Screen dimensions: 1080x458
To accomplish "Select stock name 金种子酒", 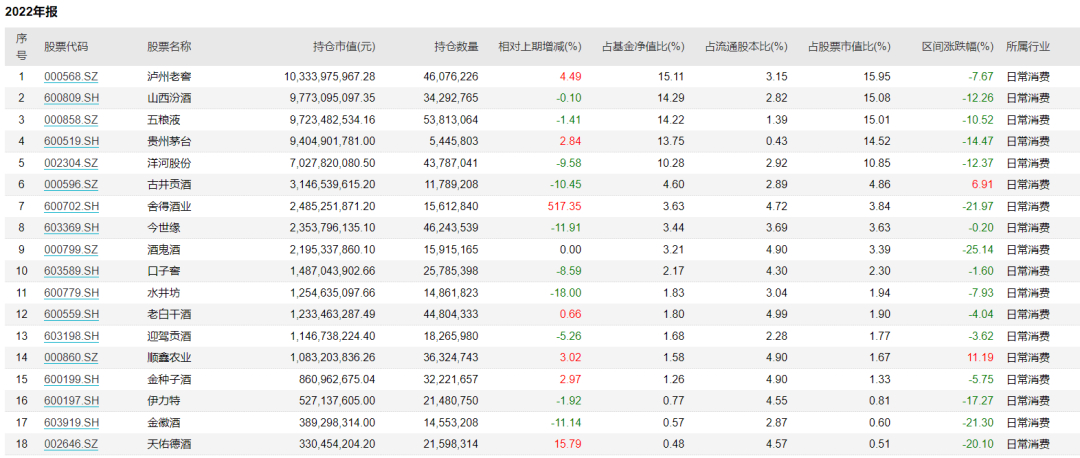I will coord(169,379).
